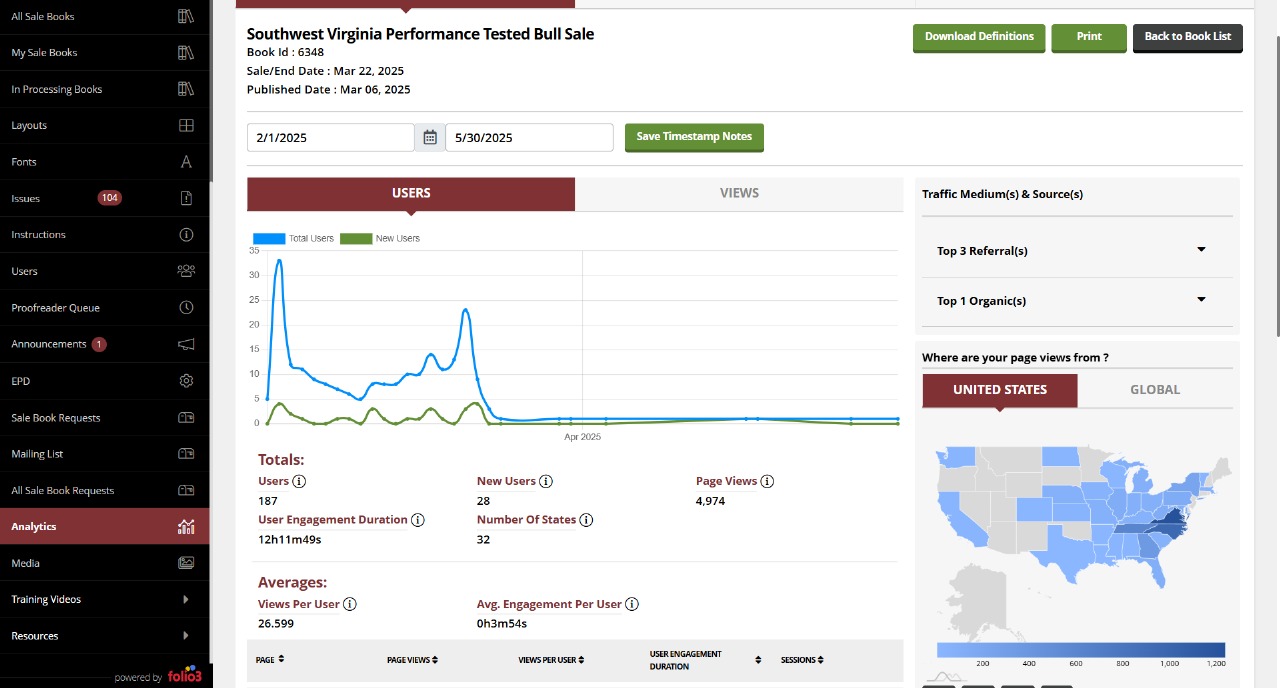Click info icon next to Views Per User
Screen dimensions: 1280x688
(350, 604)
